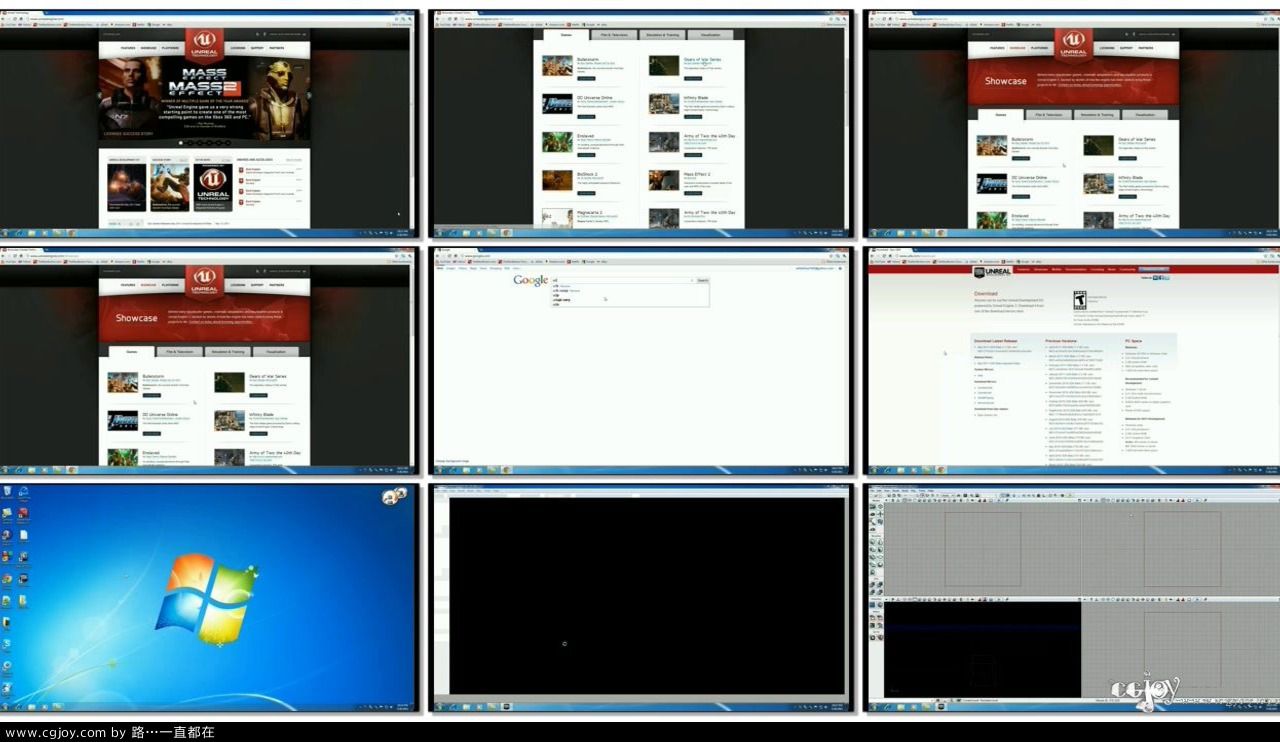This screenshot has width=1280, height=742.
Task: Open PARTNERS nav item in Mass Effect 2 homepage frame
Action: tap(277, 47)
